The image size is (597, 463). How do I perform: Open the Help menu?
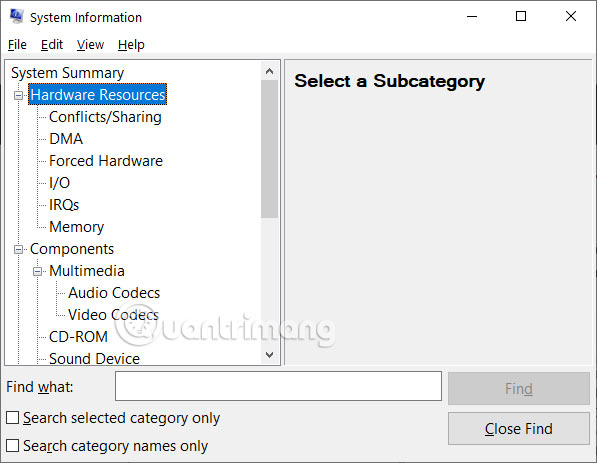pyautogui.click(x=131, y=45)
